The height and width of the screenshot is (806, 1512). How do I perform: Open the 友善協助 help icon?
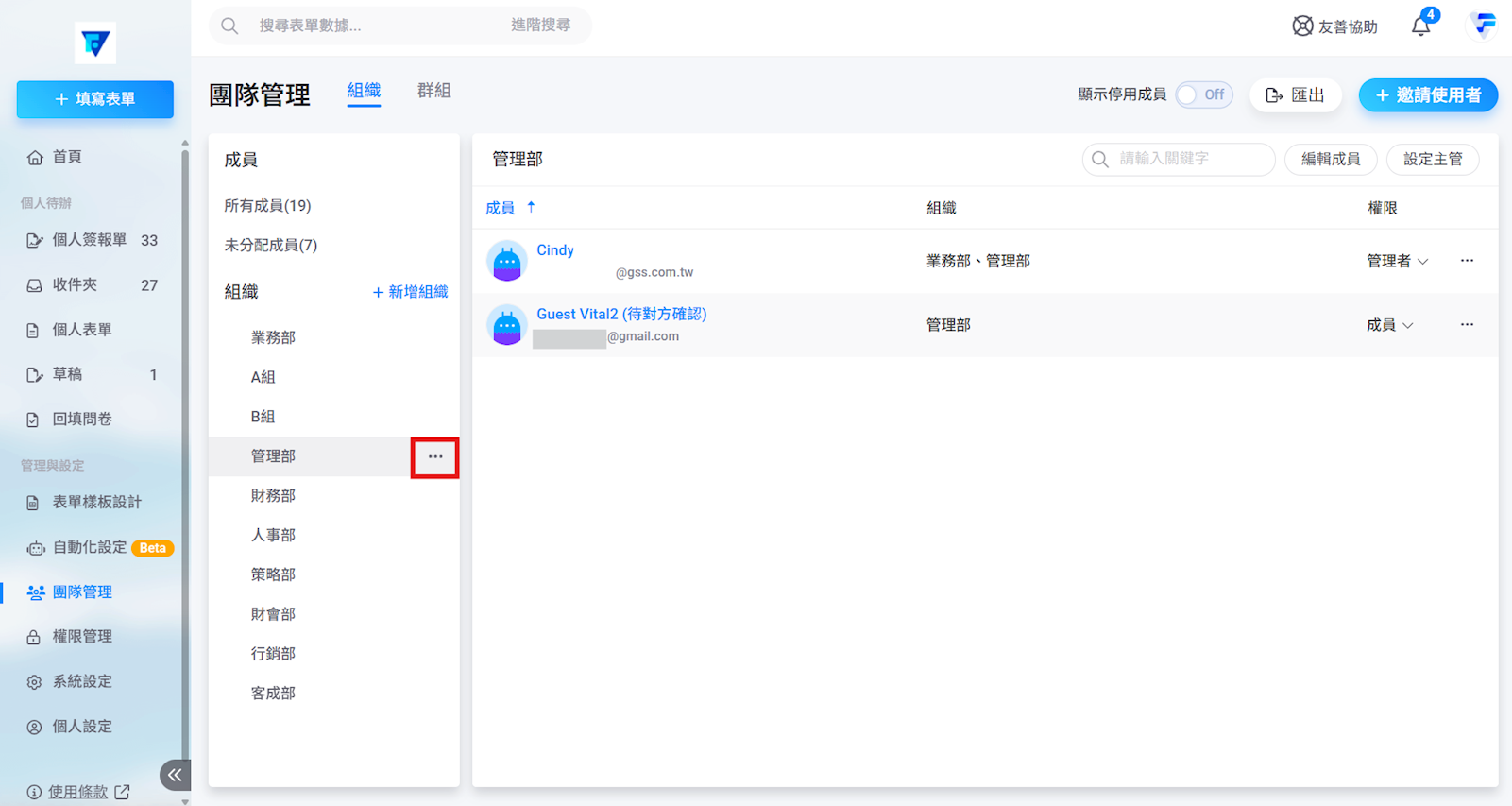point(1302,26)
